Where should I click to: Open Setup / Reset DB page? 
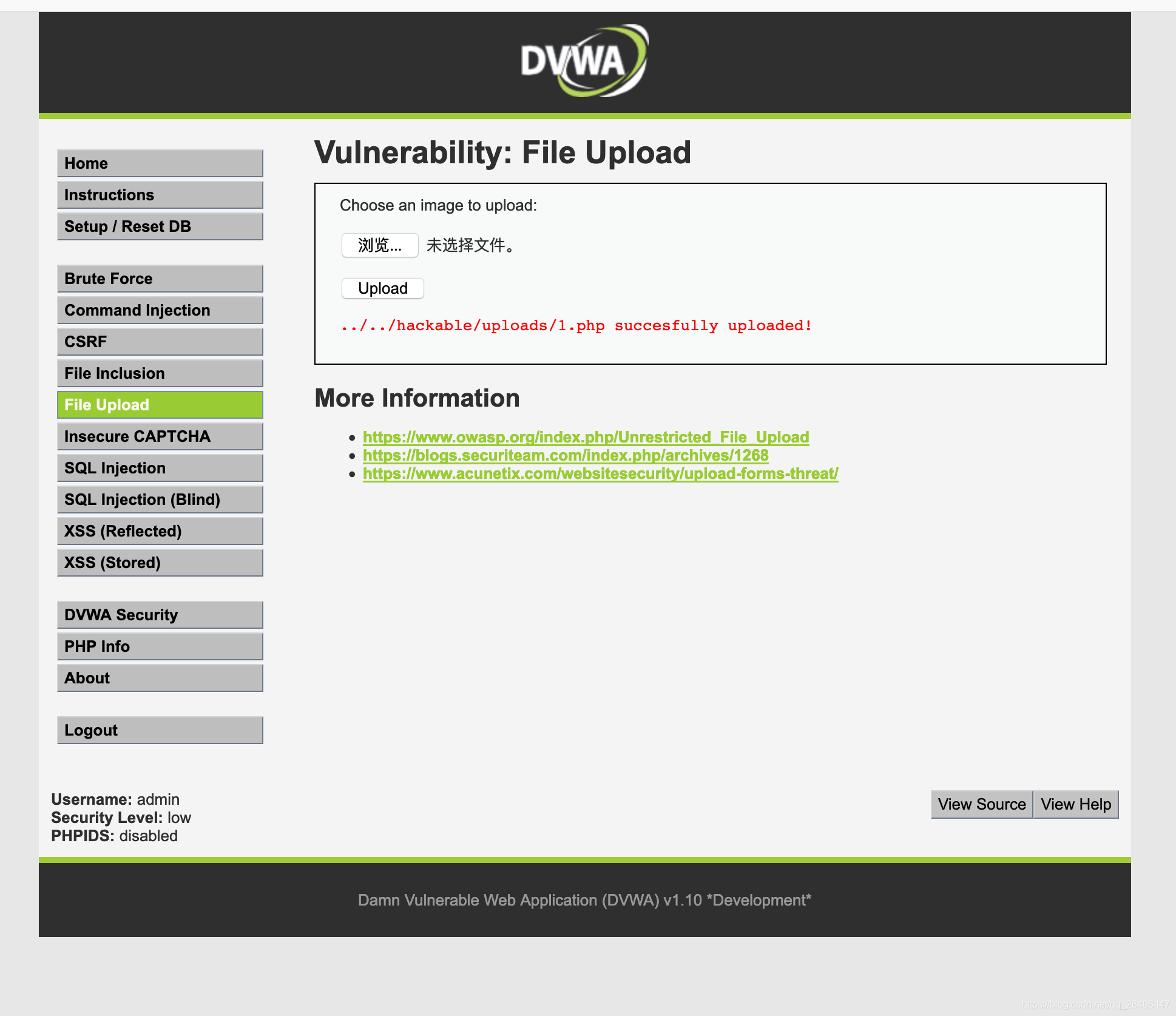point(160,226)
